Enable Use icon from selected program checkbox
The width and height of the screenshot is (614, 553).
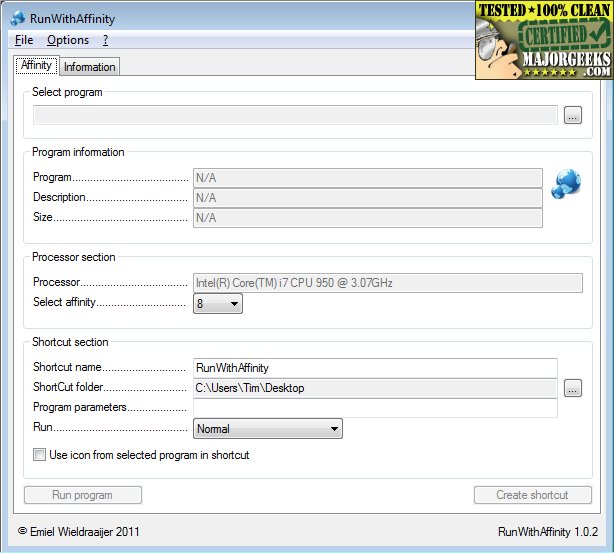click(x=39, y=455)
